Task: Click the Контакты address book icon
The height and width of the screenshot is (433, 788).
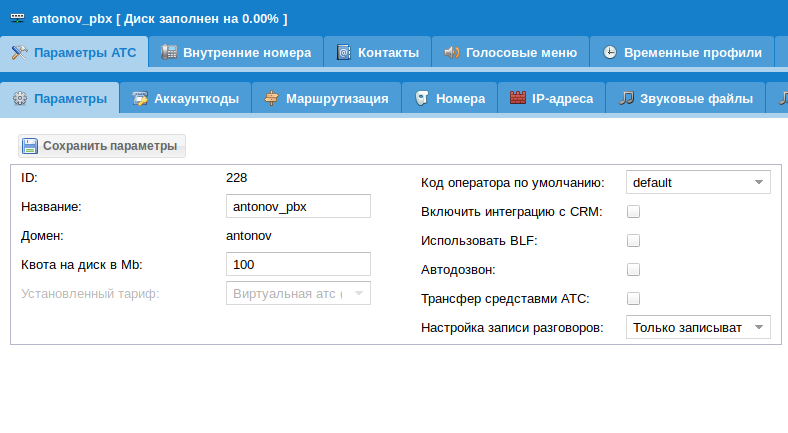Action: point(344,52)
